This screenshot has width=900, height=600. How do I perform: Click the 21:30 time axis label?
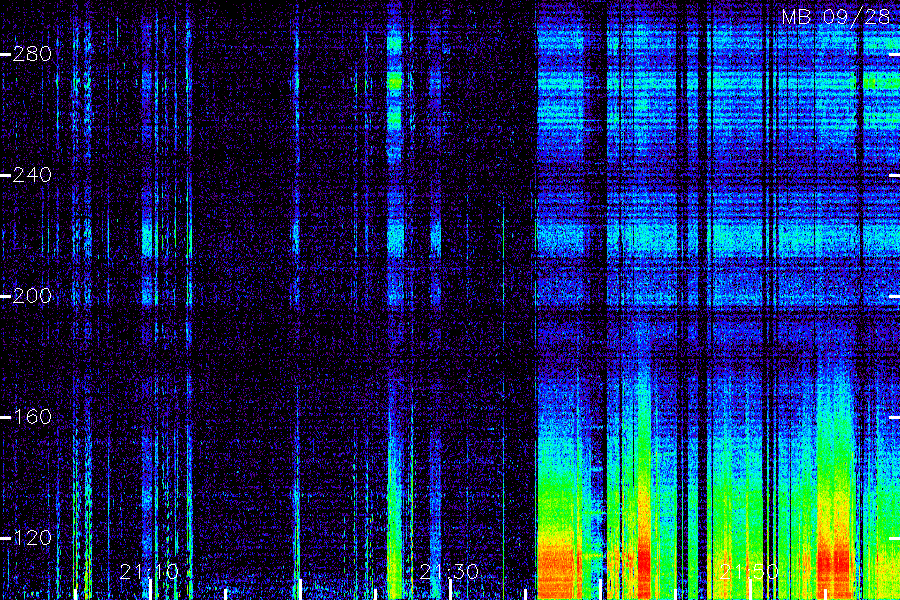tap(449, 571)
